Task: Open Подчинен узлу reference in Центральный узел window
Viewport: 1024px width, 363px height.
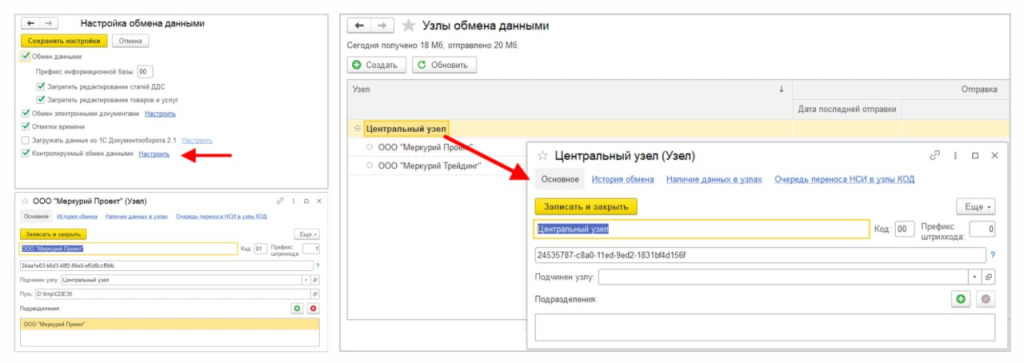Action: (x=988, y=277)
